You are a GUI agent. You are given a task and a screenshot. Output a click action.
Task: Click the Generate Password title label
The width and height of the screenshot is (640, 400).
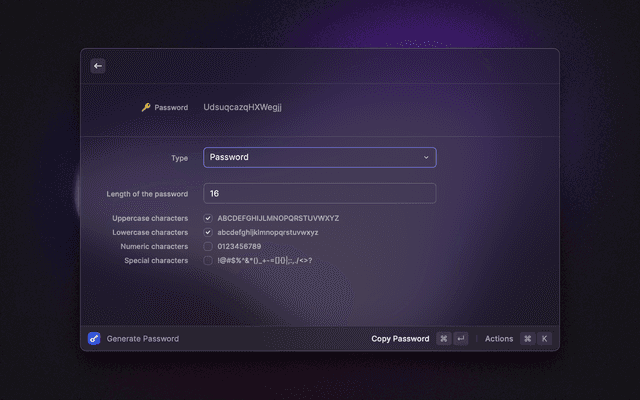(x=143, y=339)
